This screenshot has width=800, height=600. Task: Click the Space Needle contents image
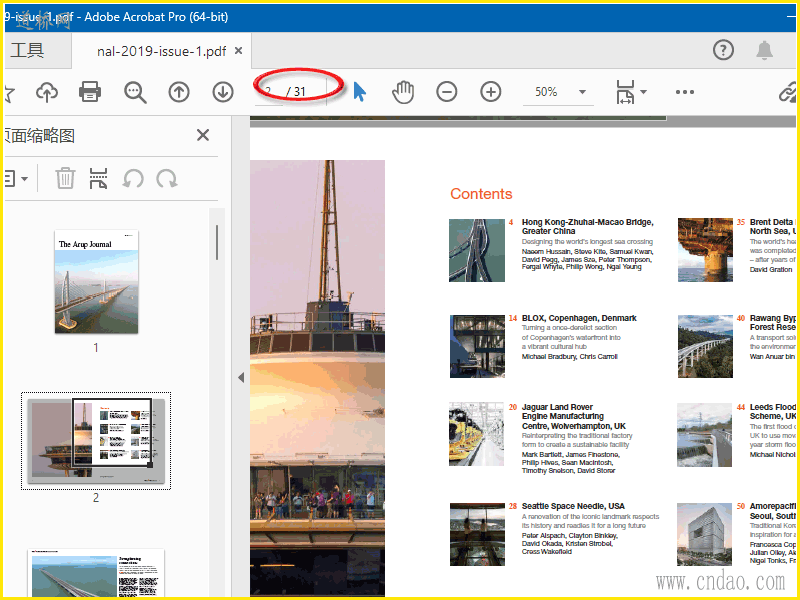(x=477, y=534)
